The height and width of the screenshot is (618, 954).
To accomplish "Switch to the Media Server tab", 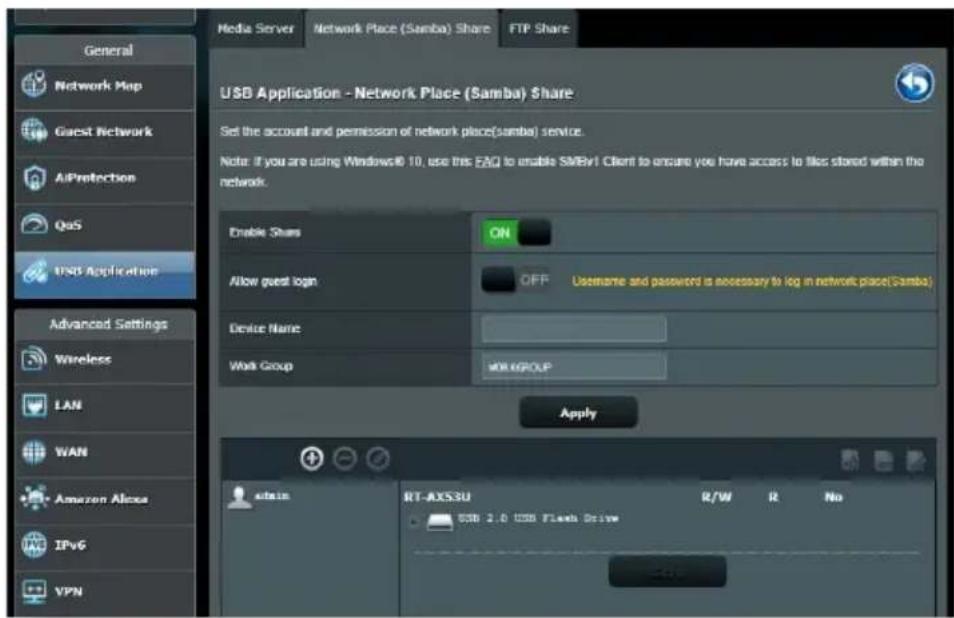I will click(x=256, y=29).
